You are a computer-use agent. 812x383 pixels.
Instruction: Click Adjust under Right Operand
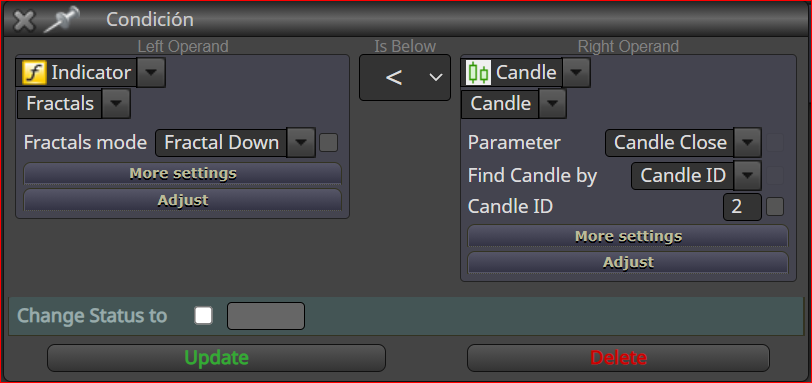coord(628,262)
